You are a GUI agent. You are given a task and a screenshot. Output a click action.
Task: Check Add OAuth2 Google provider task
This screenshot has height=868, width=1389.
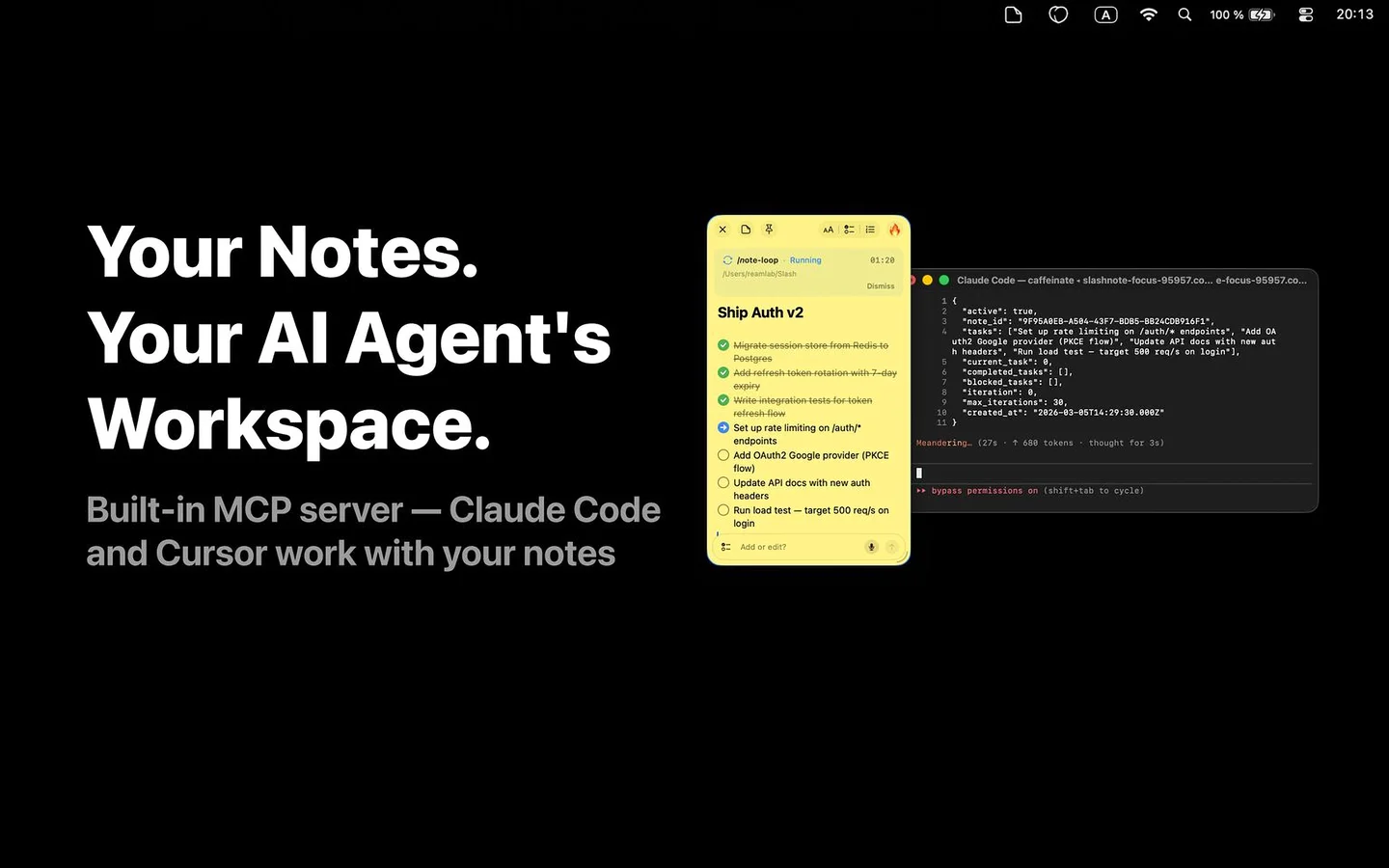pyautogui.click(x=723, y=455)
